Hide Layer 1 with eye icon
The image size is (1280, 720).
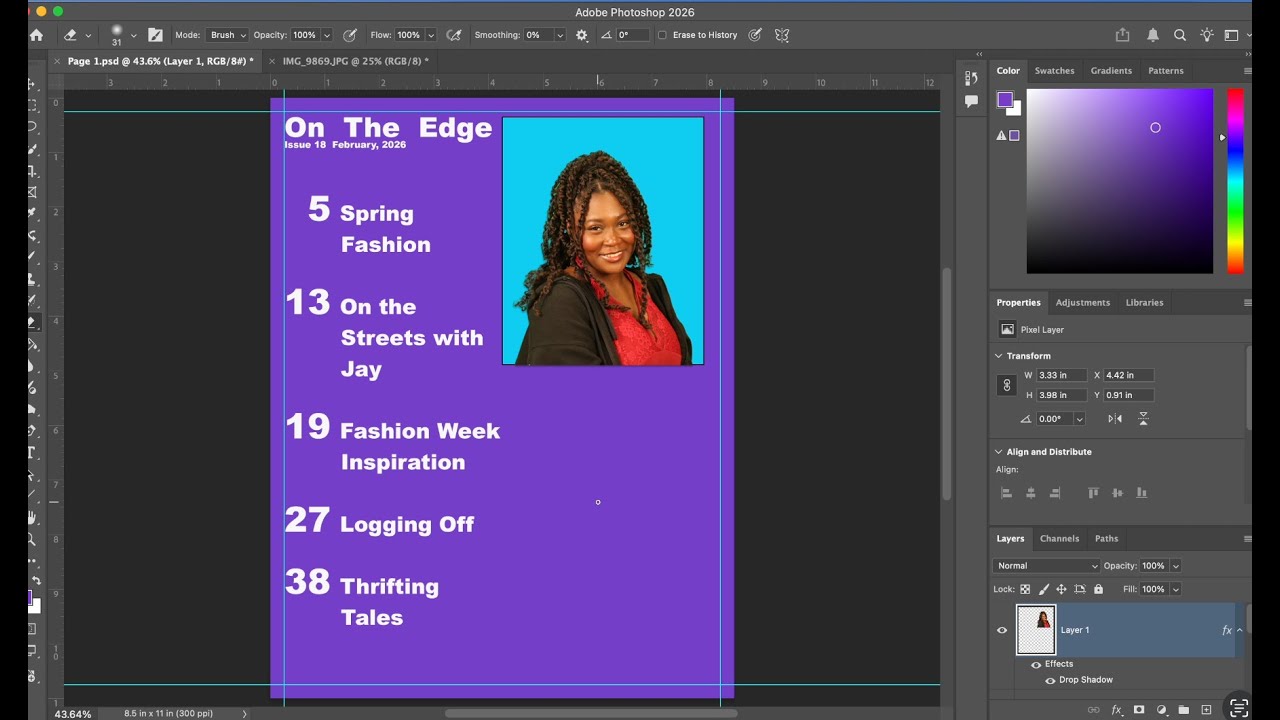click(x=1002, y=630)
